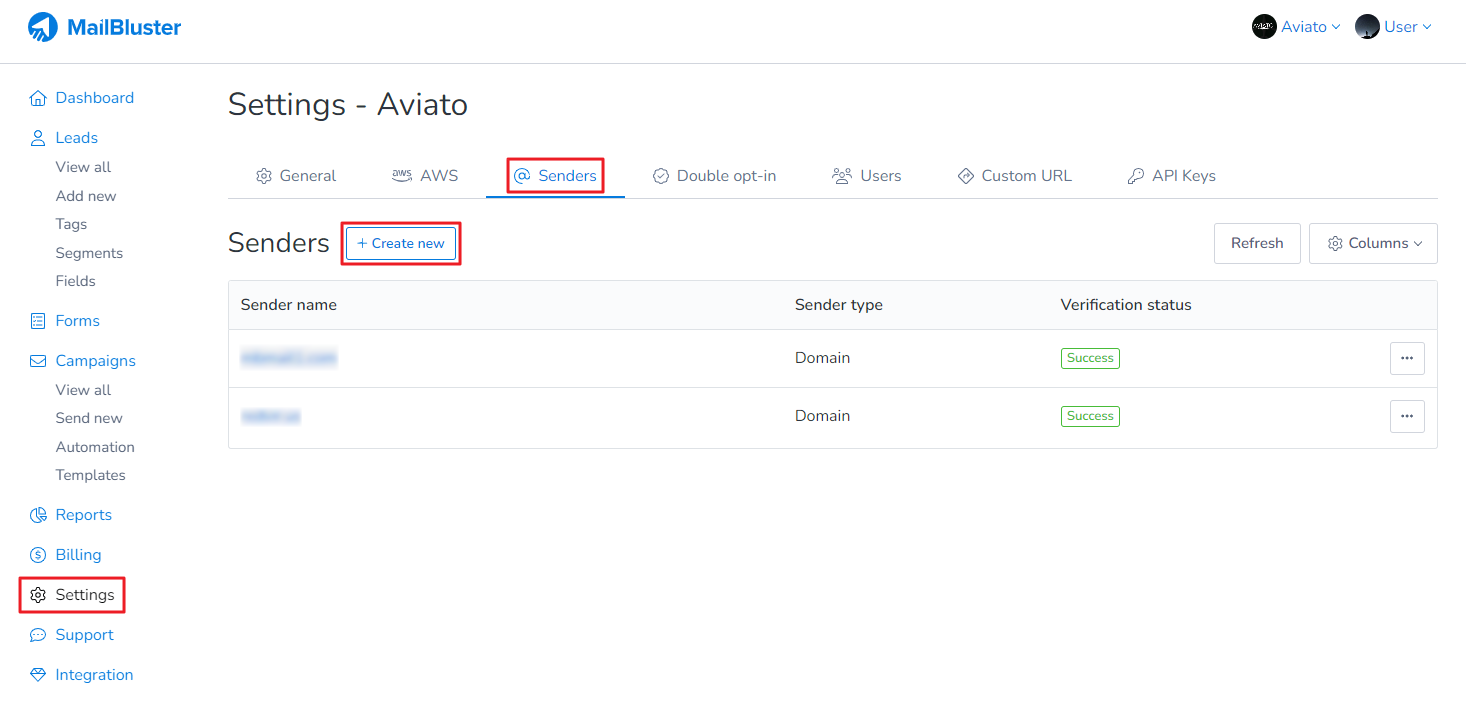The image size is (1466, 717).
Task: Open the Reports pie chart icon
Action: (38, 515)
